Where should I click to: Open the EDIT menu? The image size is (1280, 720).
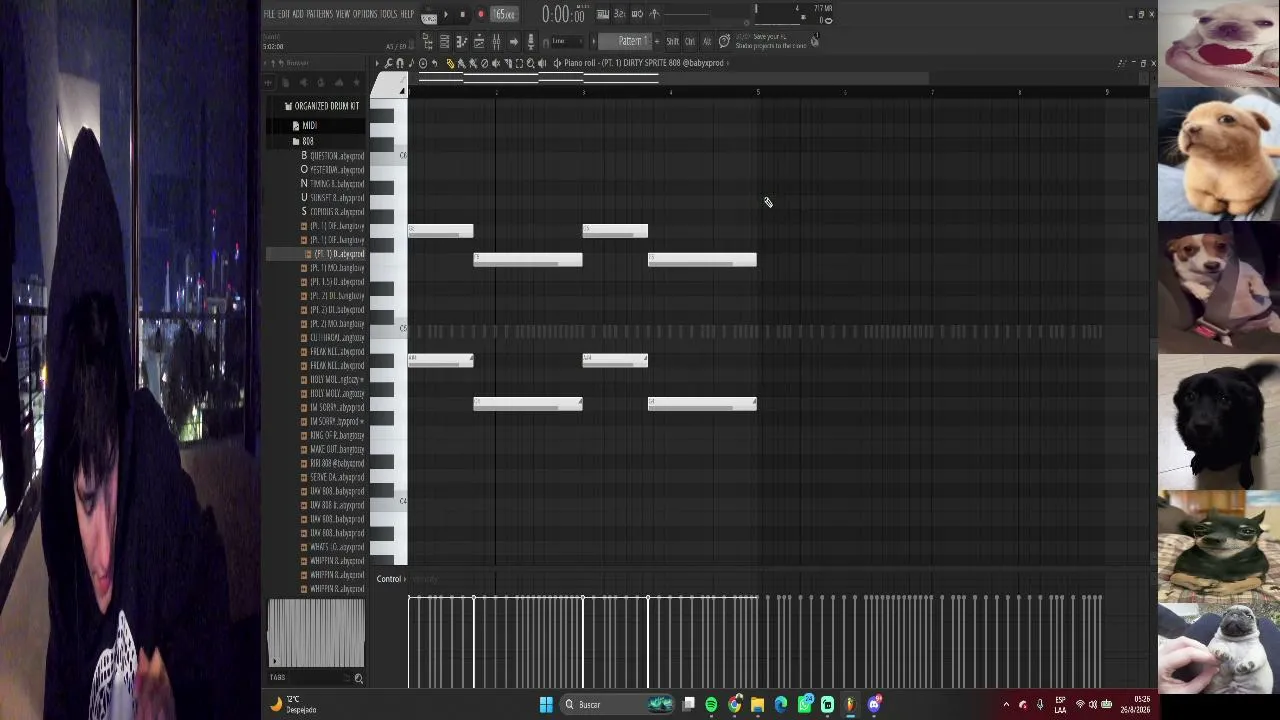click(x=283, y=14)
